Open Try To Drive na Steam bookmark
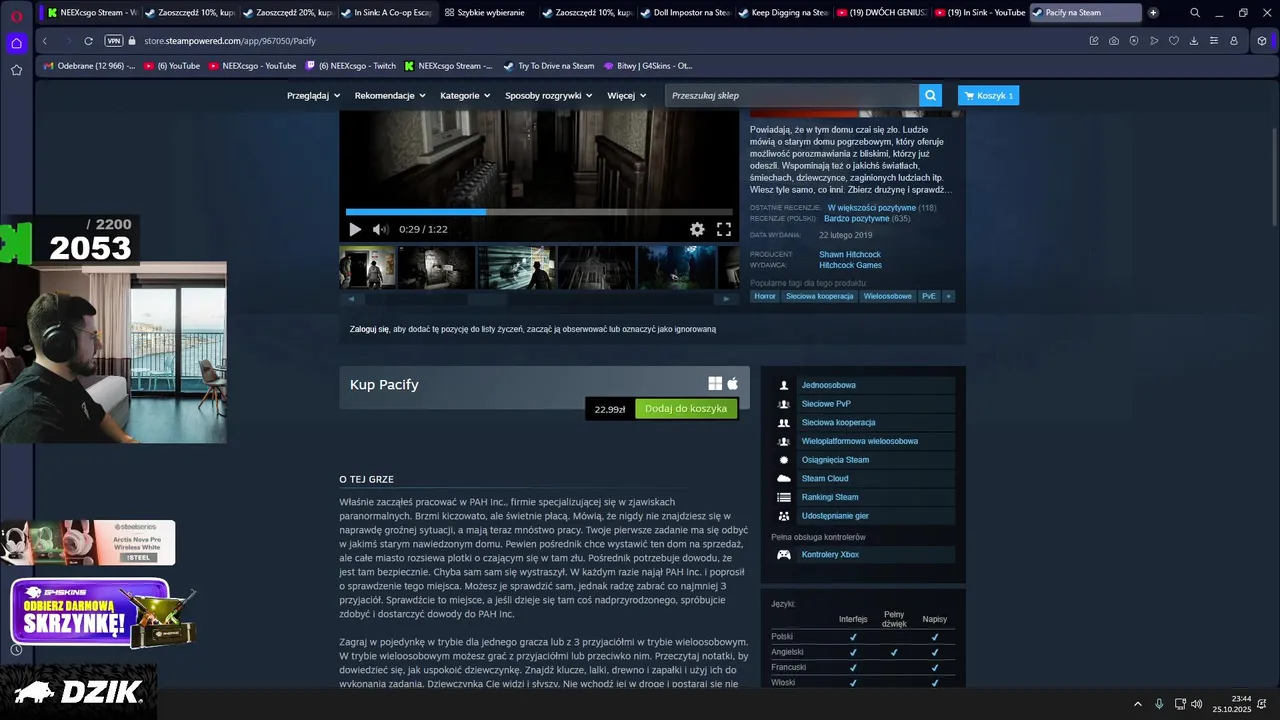 tap(548, 66)
